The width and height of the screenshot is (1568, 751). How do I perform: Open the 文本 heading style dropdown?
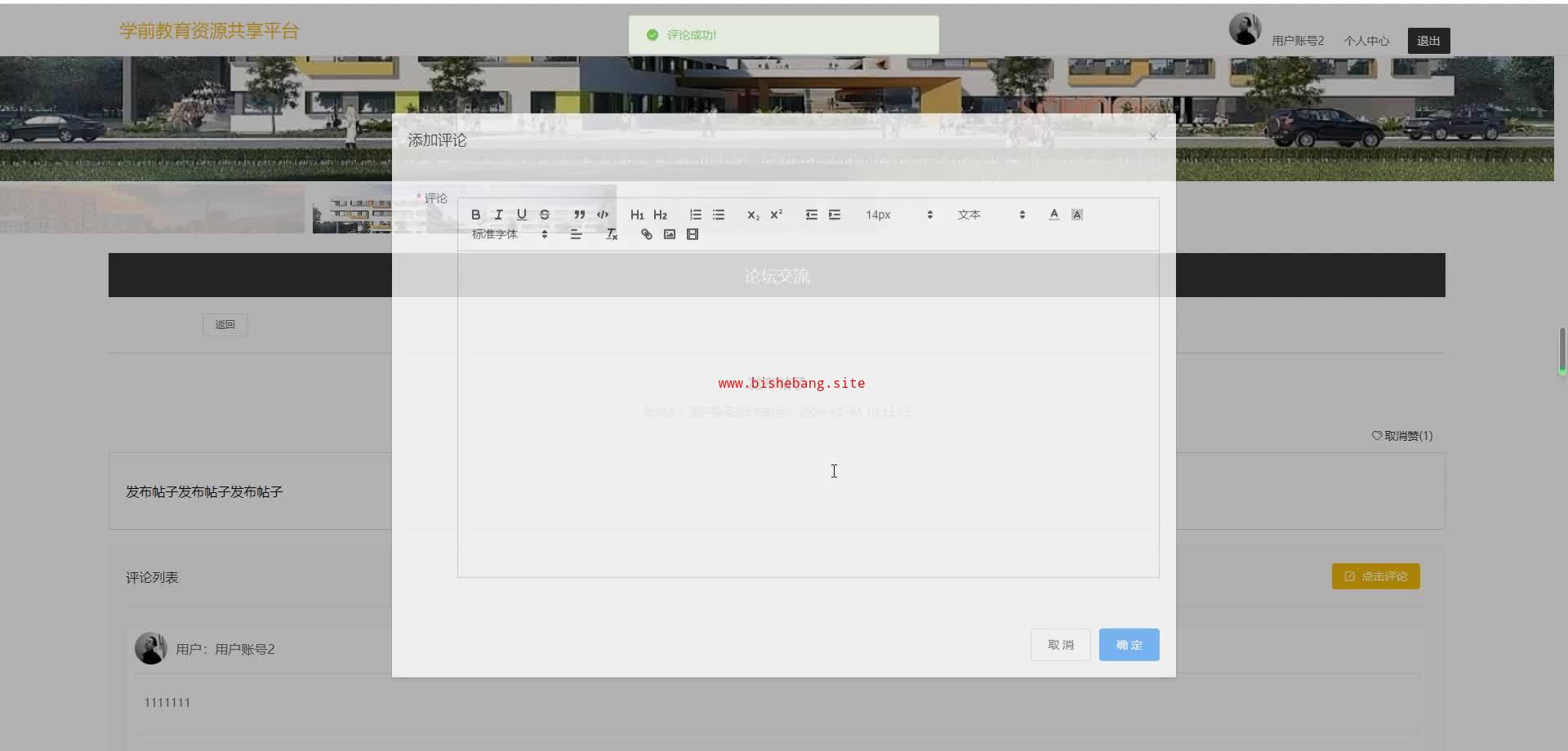(991, 215)
